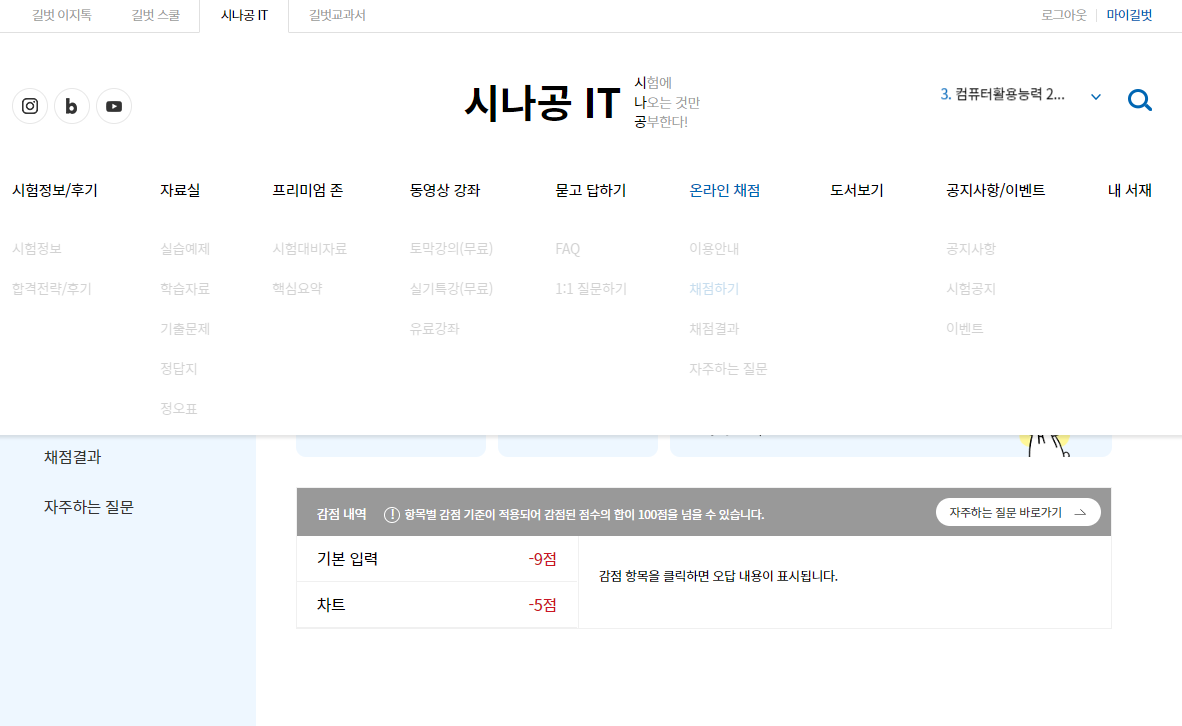The image size is (1182, 726).
Task: Open the 프리미엄 존 main menu
Action: point(308,190)
